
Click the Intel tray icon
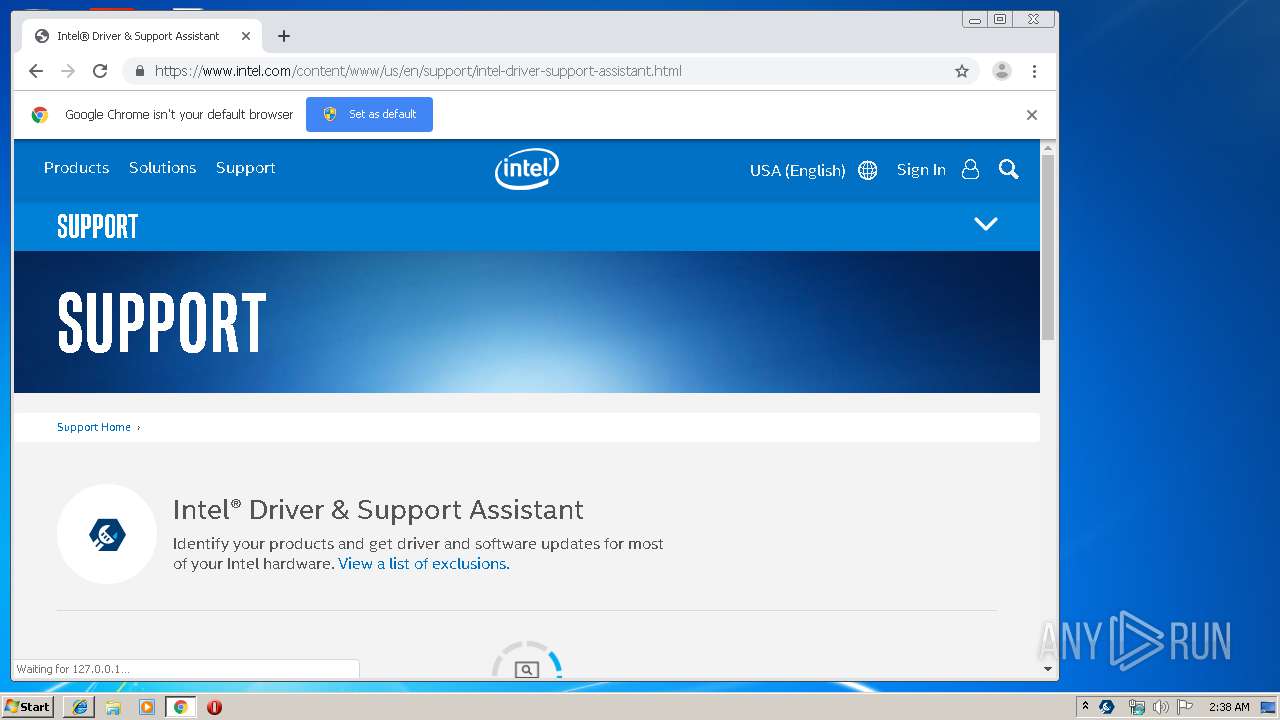1107,707
